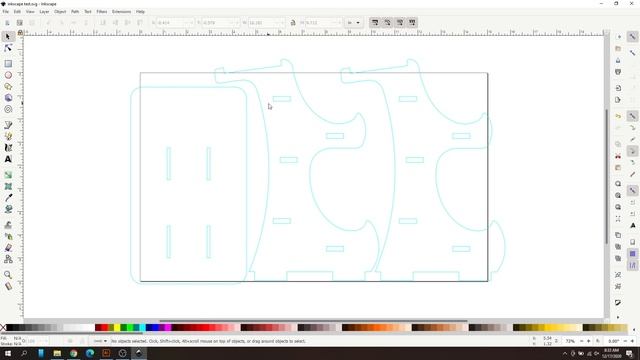Select the Connector tool

tap(8, 259)
